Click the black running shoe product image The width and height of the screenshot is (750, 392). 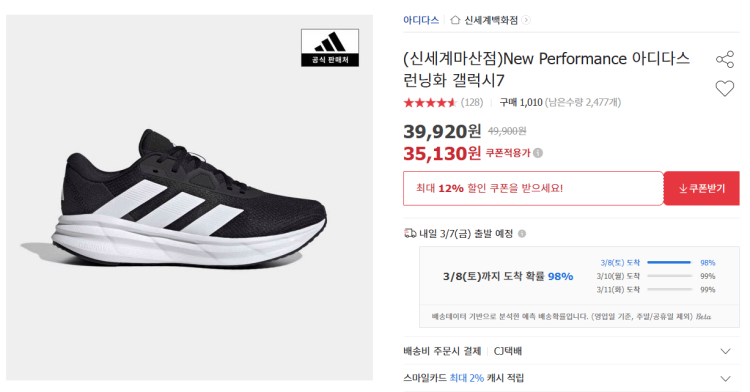coord(189,197)
